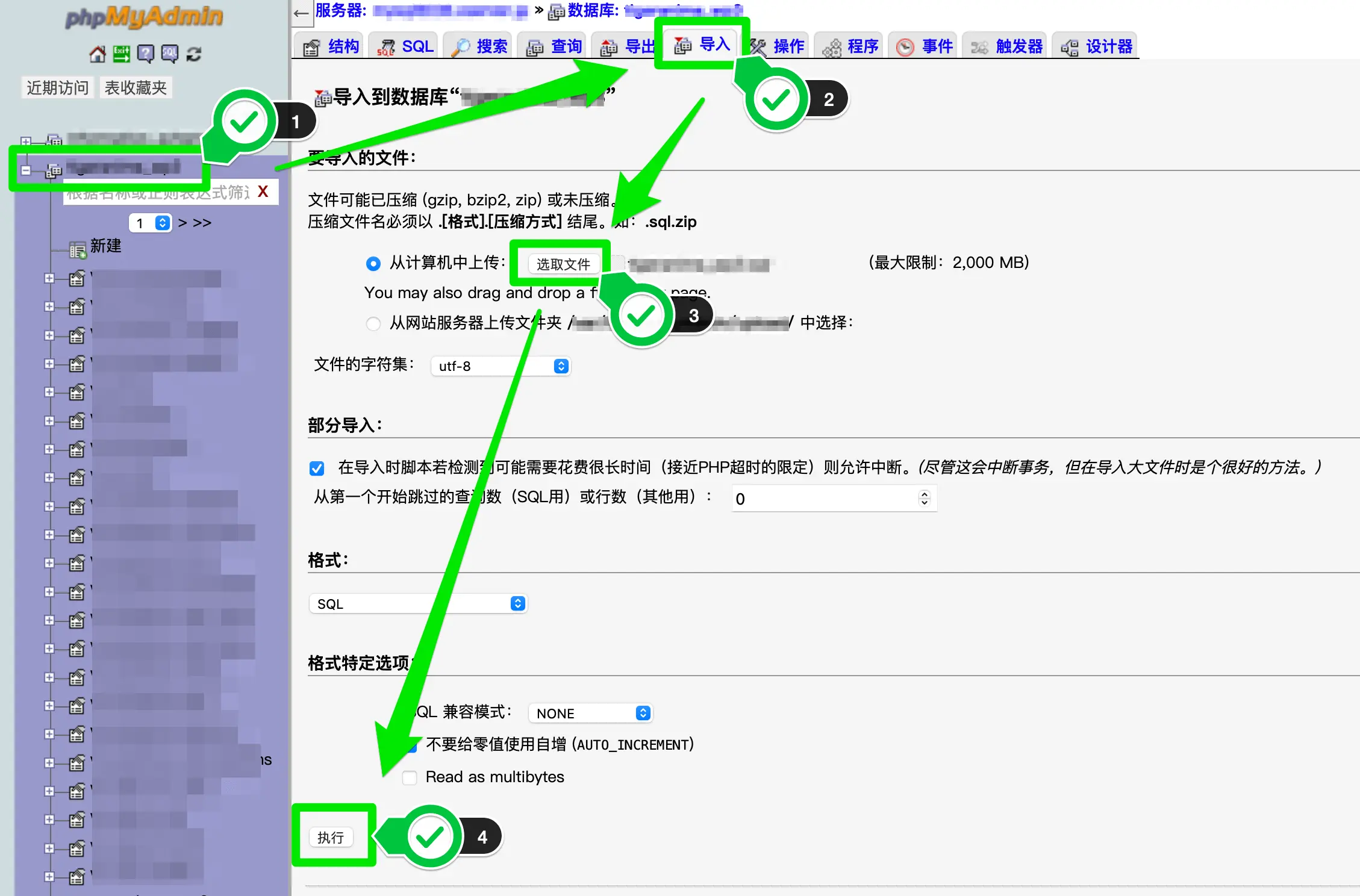
Task: Open the phpMyAdmin documentation icon
Action: 145,54
